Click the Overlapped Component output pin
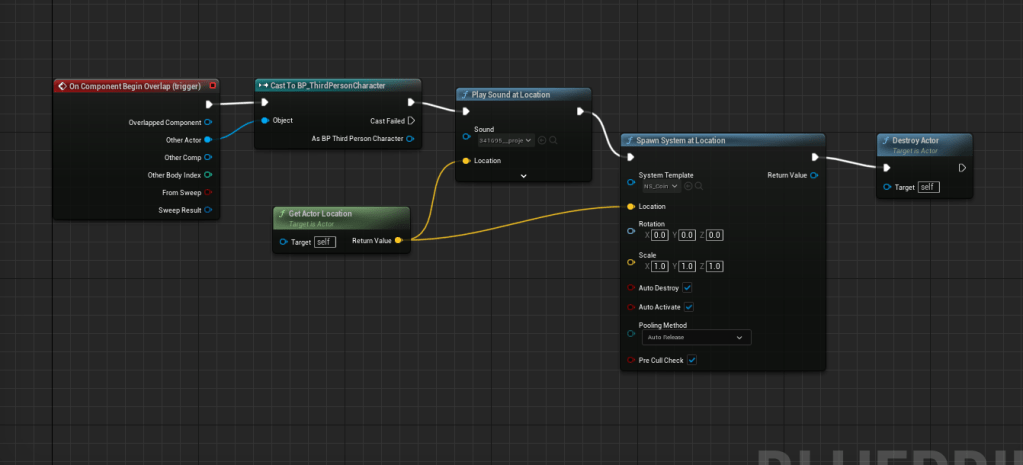 [208, 122]
